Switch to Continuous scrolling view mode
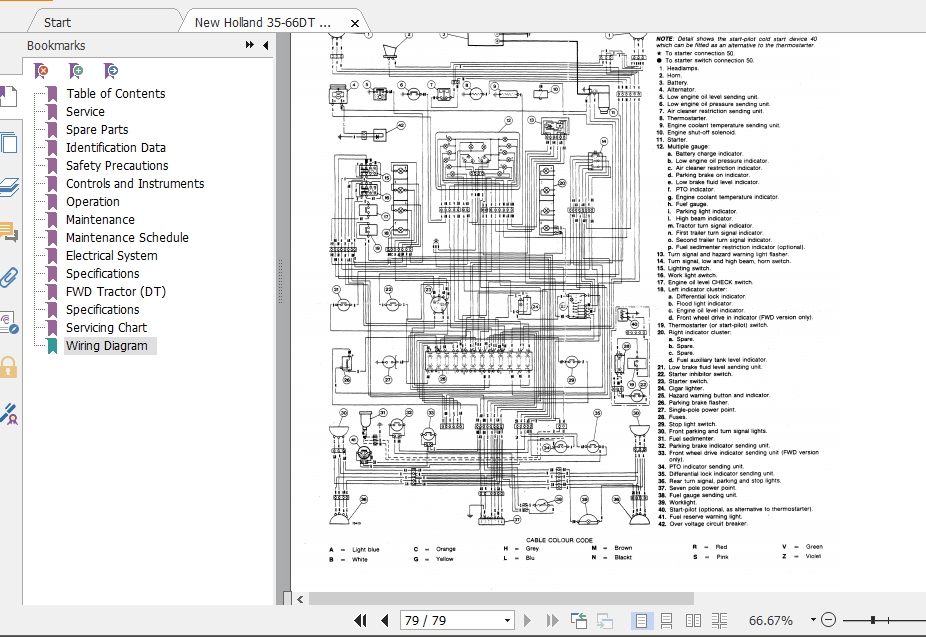This screenshot has height=637, width=926. (x=666, y=620)
